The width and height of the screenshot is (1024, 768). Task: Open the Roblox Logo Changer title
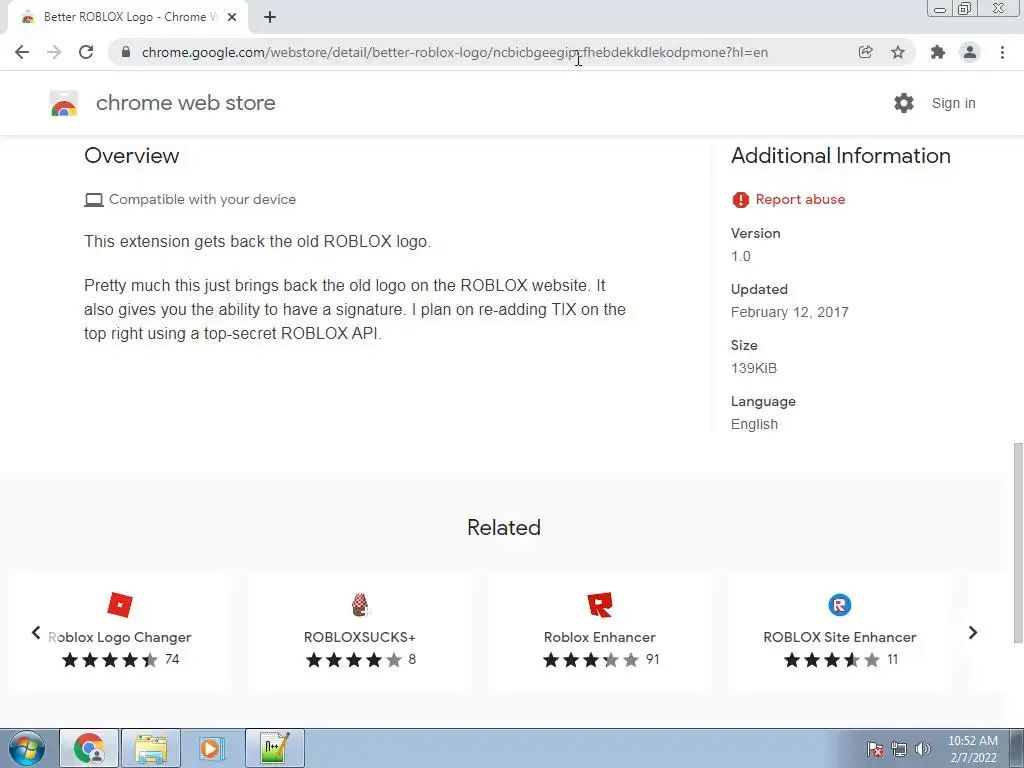coord(120,637)
